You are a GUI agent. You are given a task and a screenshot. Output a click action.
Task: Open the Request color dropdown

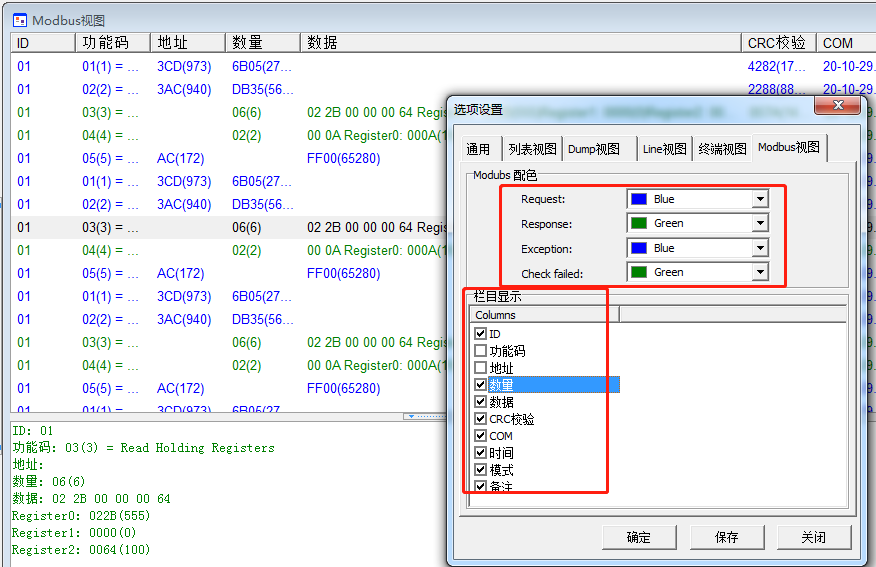pos(760,199)
